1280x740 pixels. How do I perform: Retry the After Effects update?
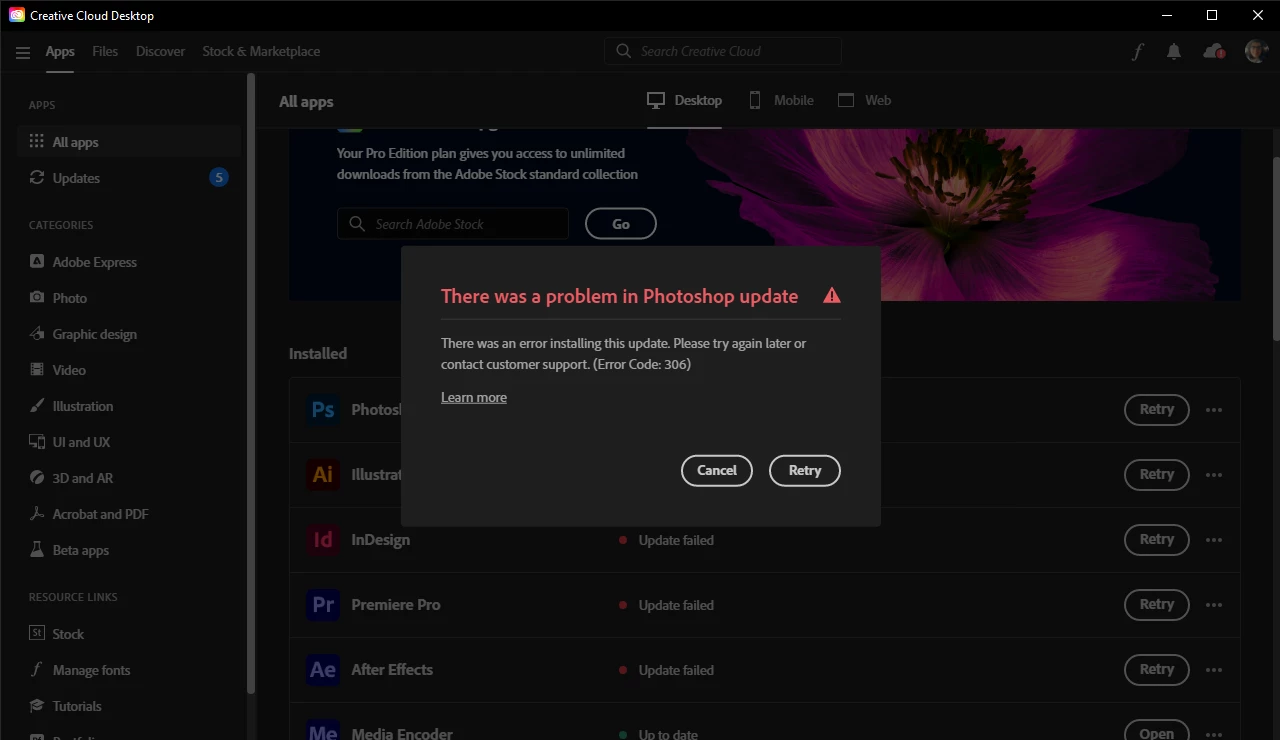click(1157, 669)
